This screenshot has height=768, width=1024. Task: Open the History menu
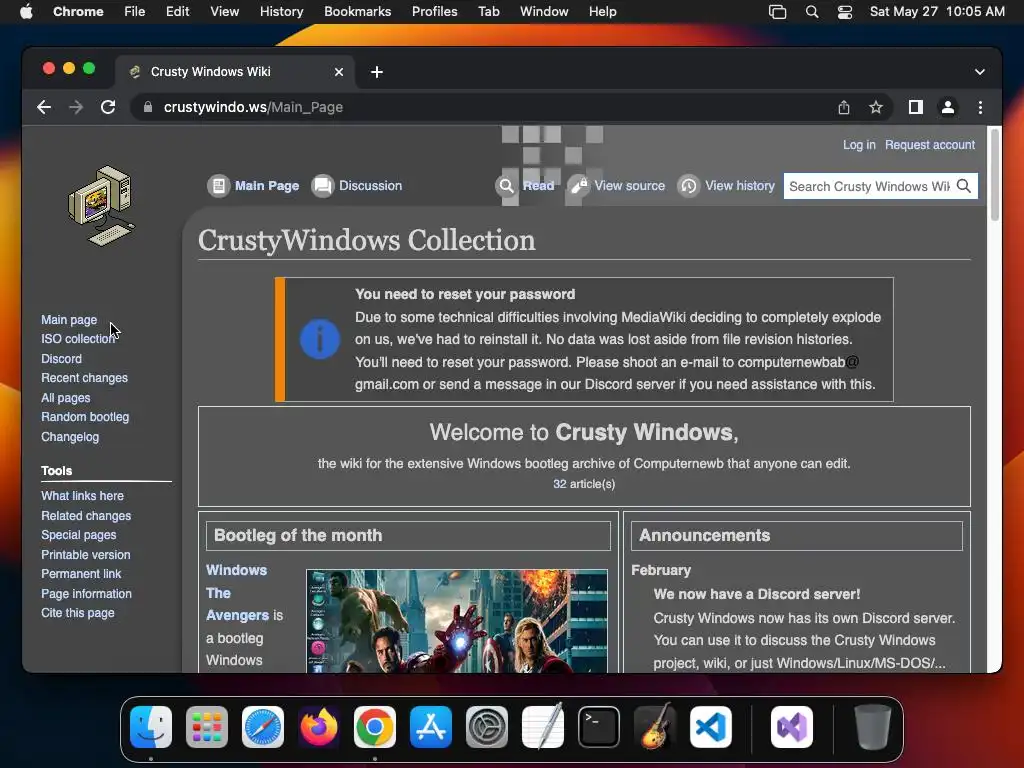point(281,12)
